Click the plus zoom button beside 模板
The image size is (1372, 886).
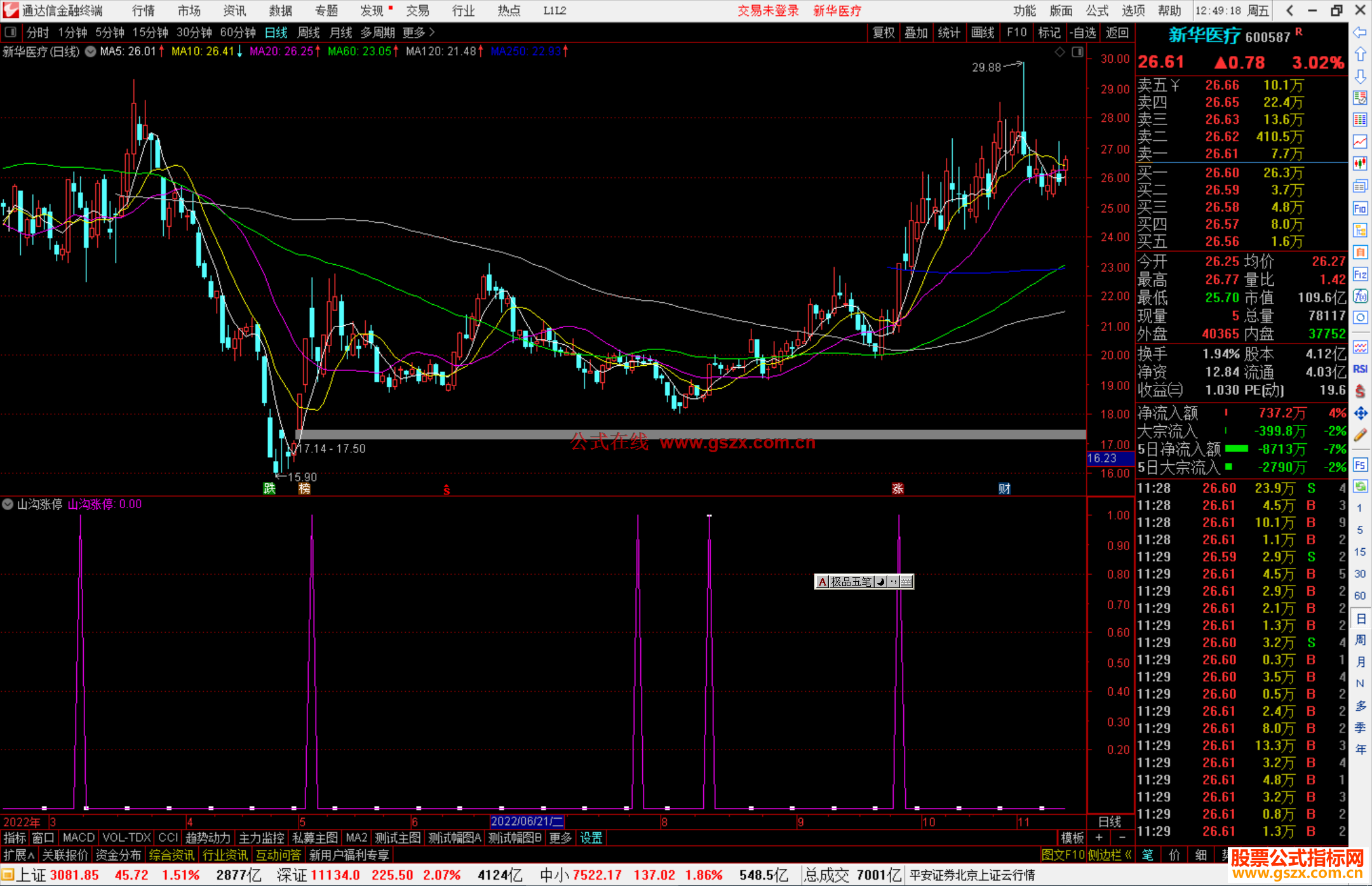(x=1099, y=838)
